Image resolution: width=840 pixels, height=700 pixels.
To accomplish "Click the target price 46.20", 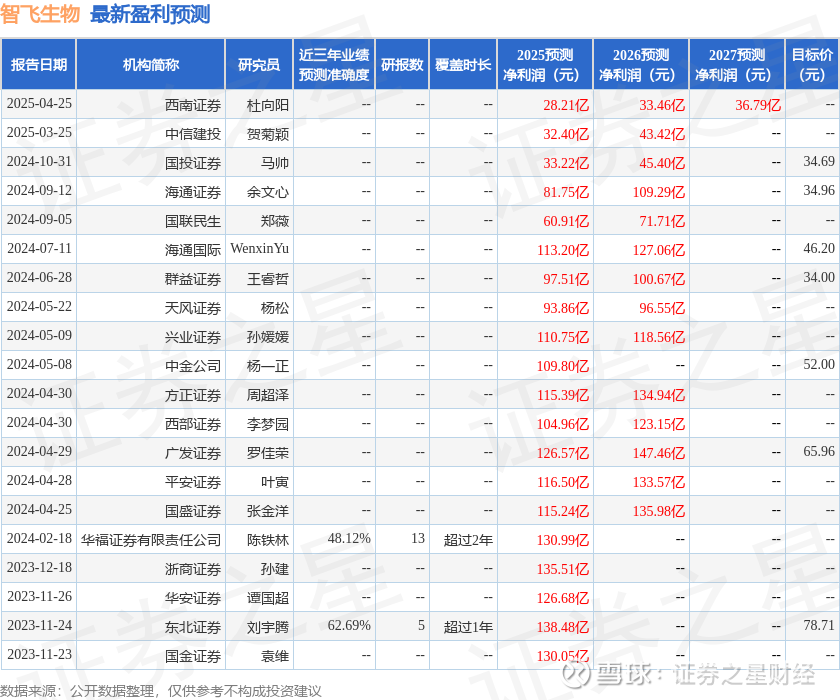I will click(819, 248).
